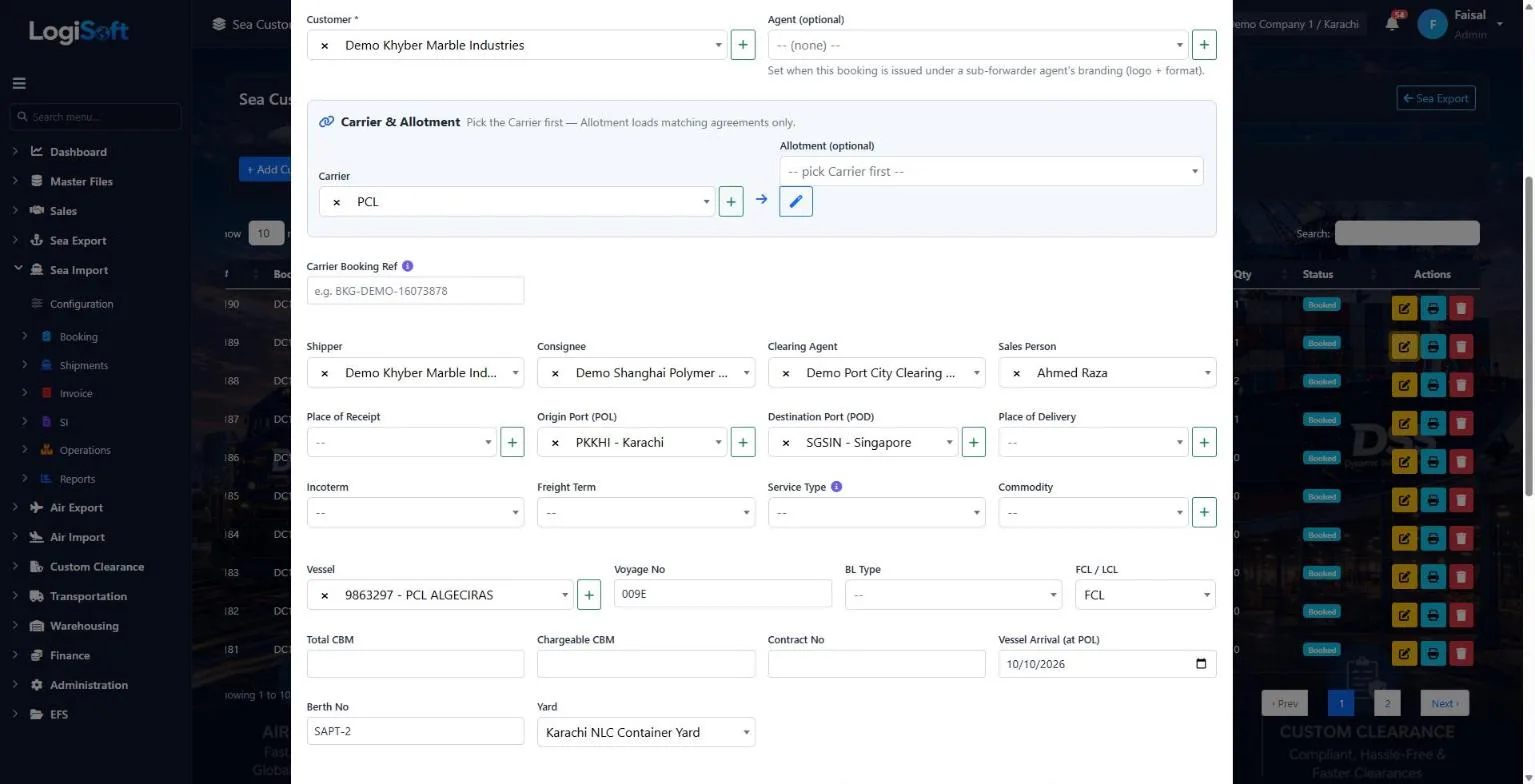1535x784 pixels.
Task: Add a new carrier with plus button
Action: pos(731,202)
